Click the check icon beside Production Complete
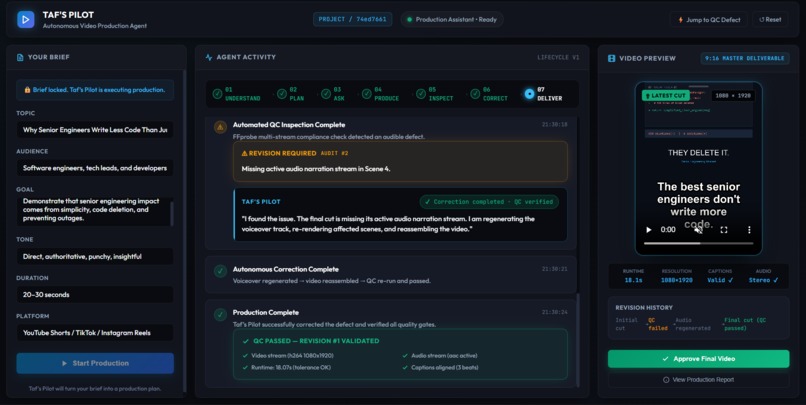806x405 pixels. coord(221,314)
